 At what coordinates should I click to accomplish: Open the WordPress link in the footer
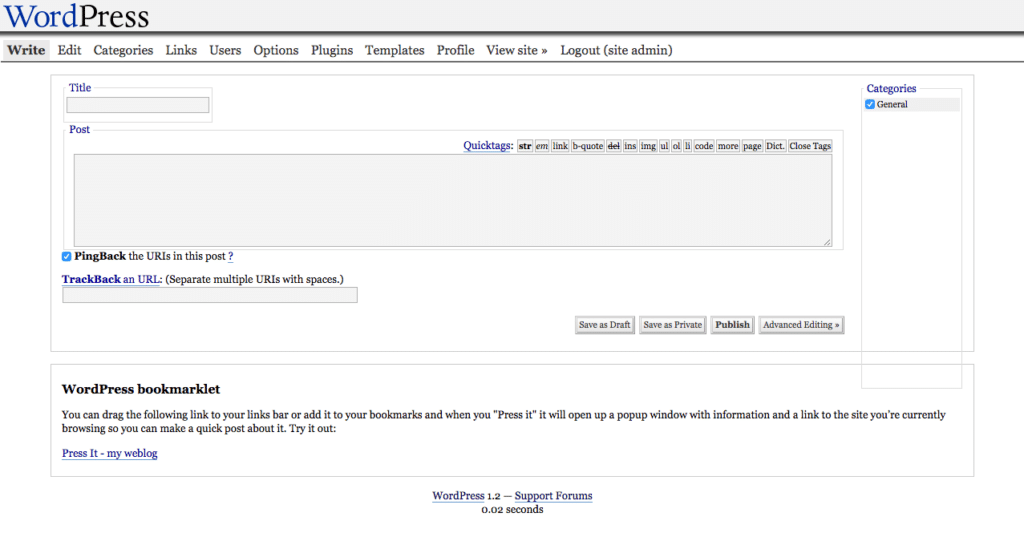pyautogui.click(x=458, y=496)
